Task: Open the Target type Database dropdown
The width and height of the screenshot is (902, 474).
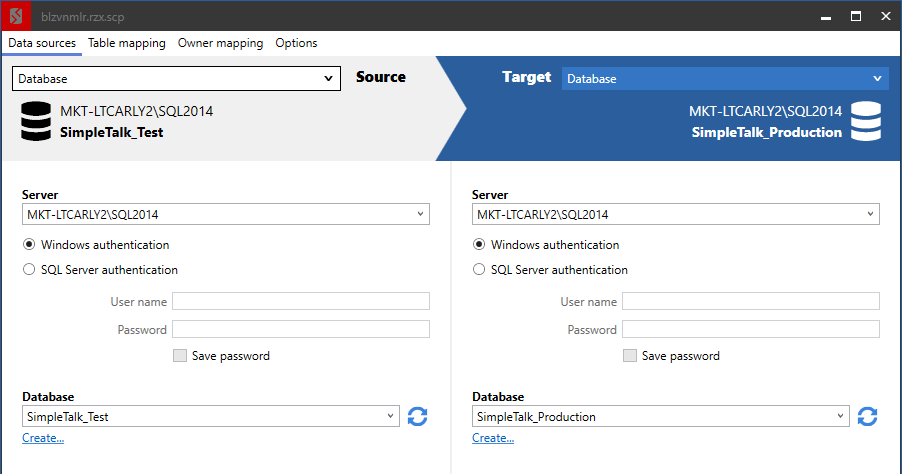Action: coord(725,79)
